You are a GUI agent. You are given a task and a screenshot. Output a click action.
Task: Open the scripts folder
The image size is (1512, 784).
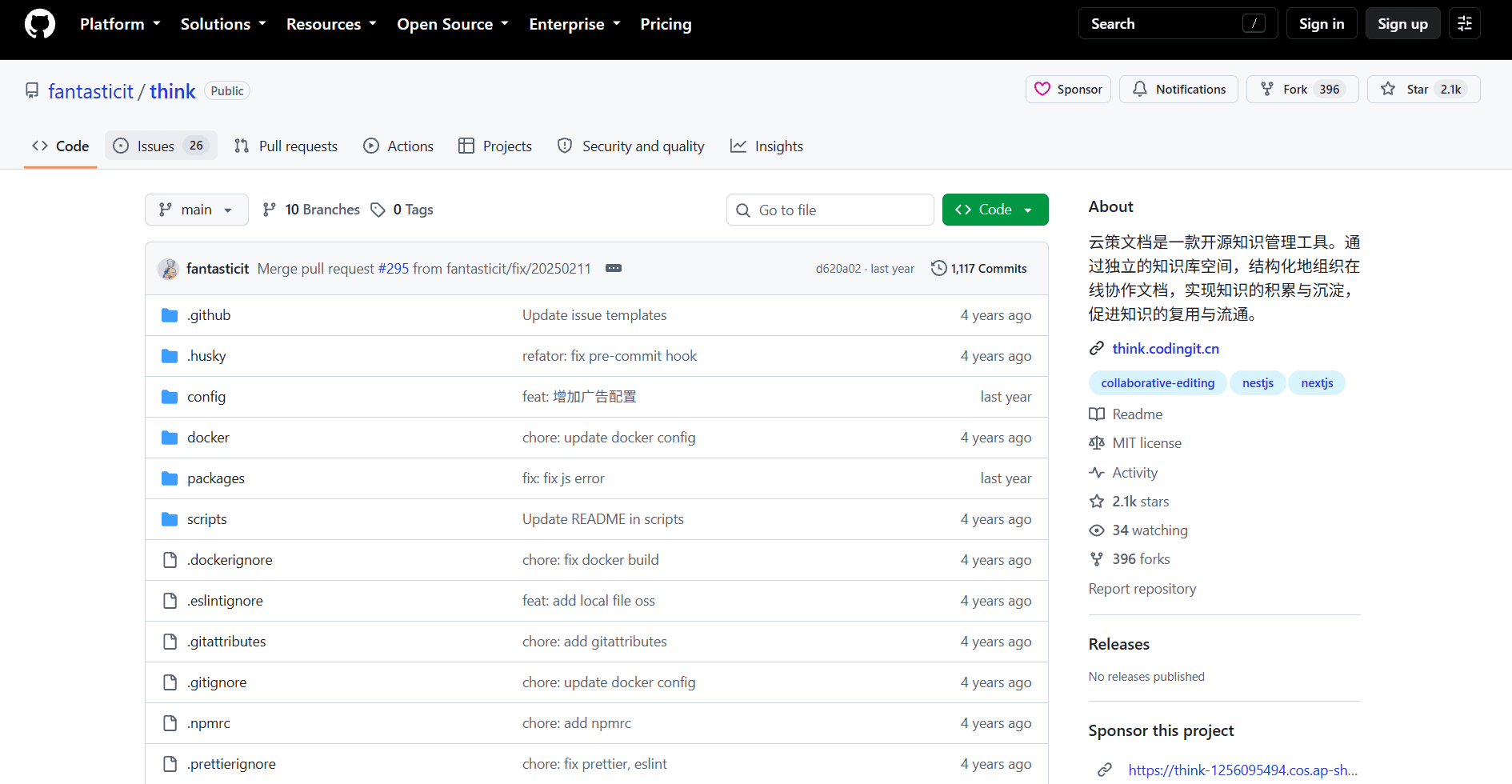coord(207,519)
